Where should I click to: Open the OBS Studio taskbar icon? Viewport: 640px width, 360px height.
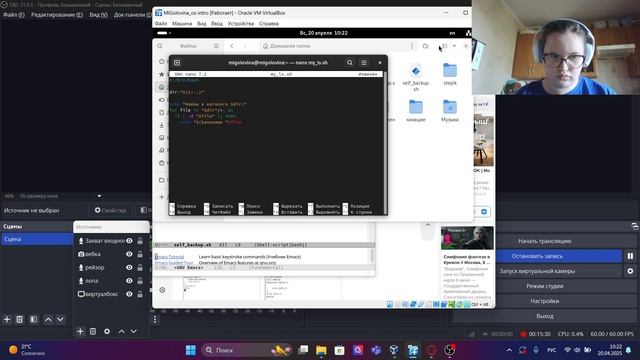click(449, 350)
